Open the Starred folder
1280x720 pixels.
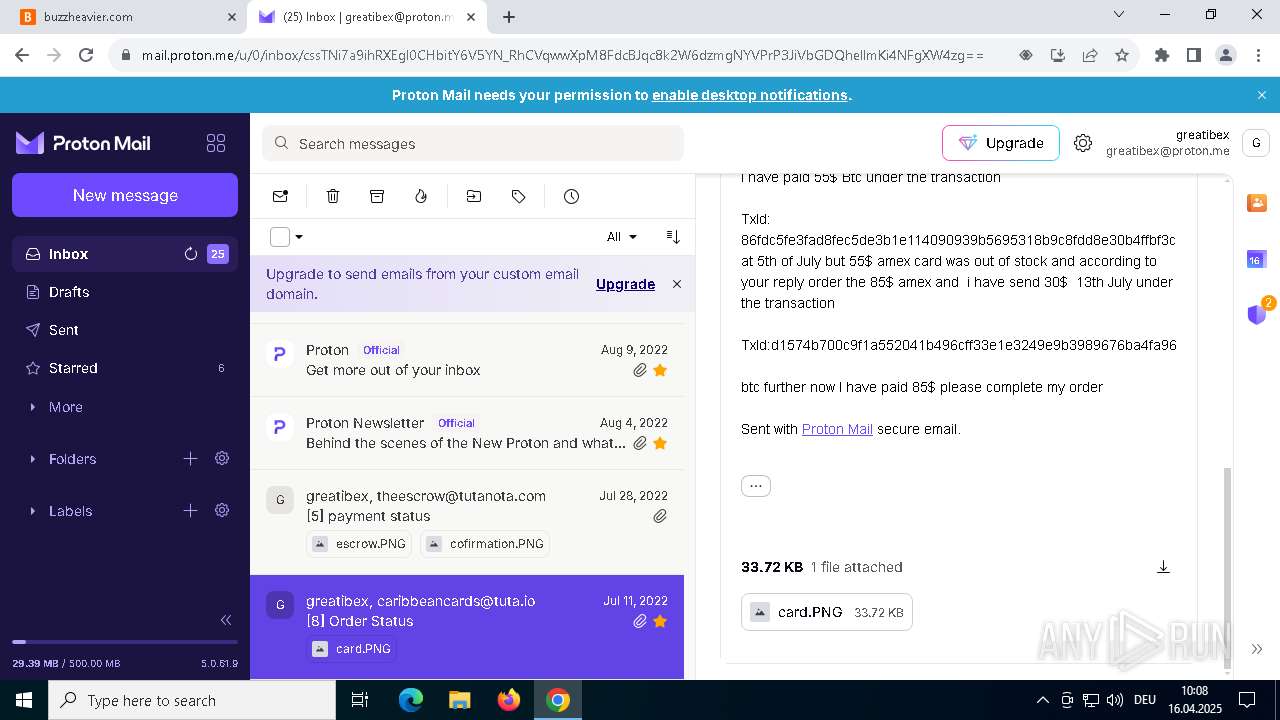[125, 368]
